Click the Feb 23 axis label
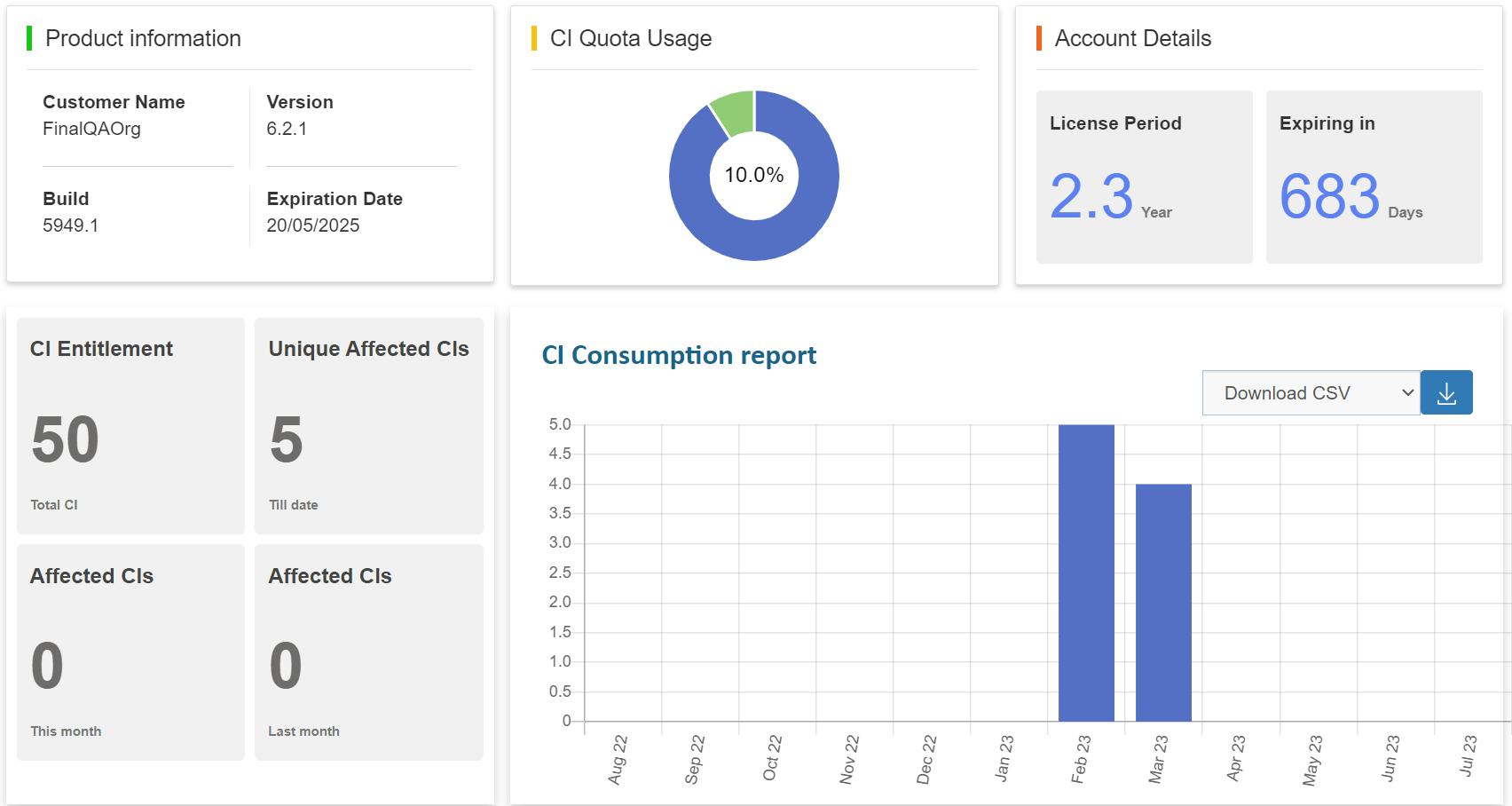1512x806 pixels. (1081, 759)
